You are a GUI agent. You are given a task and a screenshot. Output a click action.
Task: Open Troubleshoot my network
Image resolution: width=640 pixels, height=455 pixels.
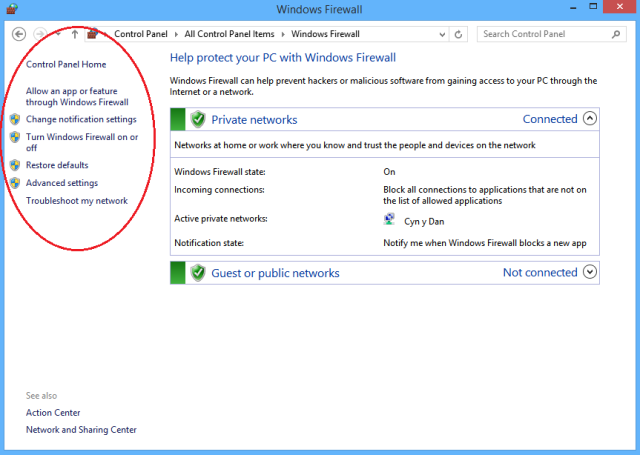(77, 201)
